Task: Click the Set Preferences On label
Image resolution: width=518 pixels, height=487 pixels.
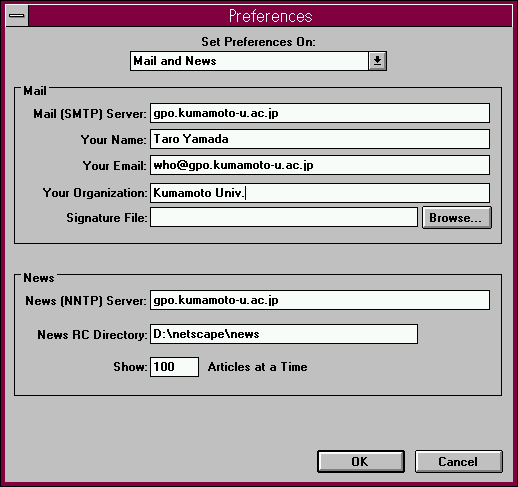Action: 258,42
